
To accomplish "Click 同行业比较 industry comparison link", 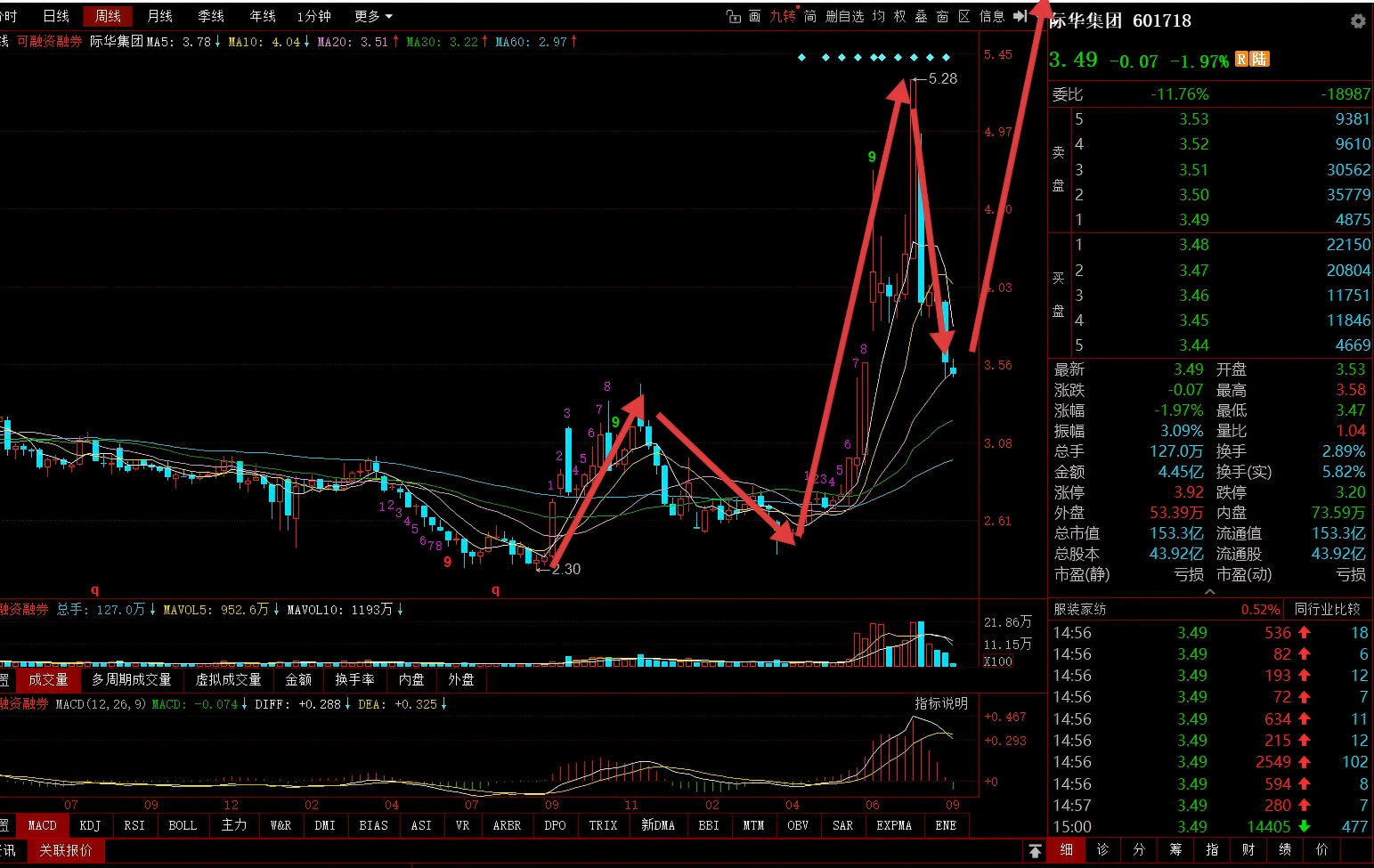I will pos(1327,609).
